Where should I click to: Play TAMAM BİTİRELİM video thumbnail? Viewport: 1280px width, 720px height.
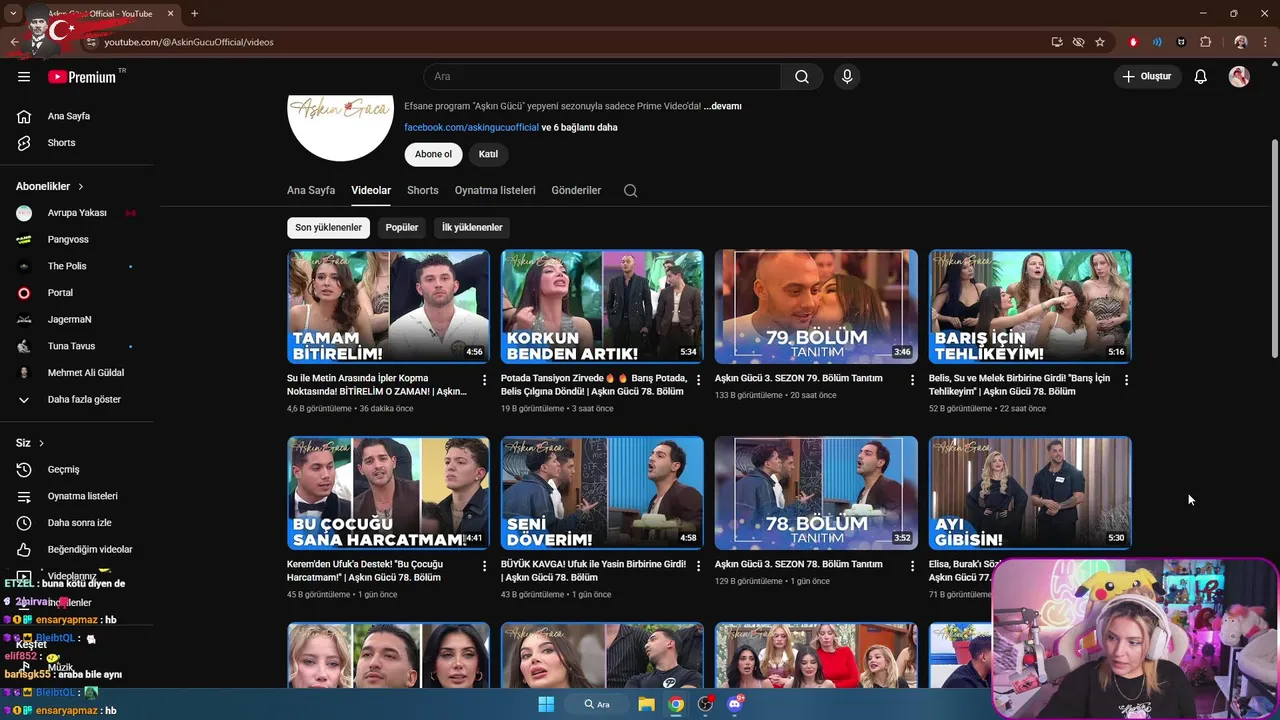[388, 306]
